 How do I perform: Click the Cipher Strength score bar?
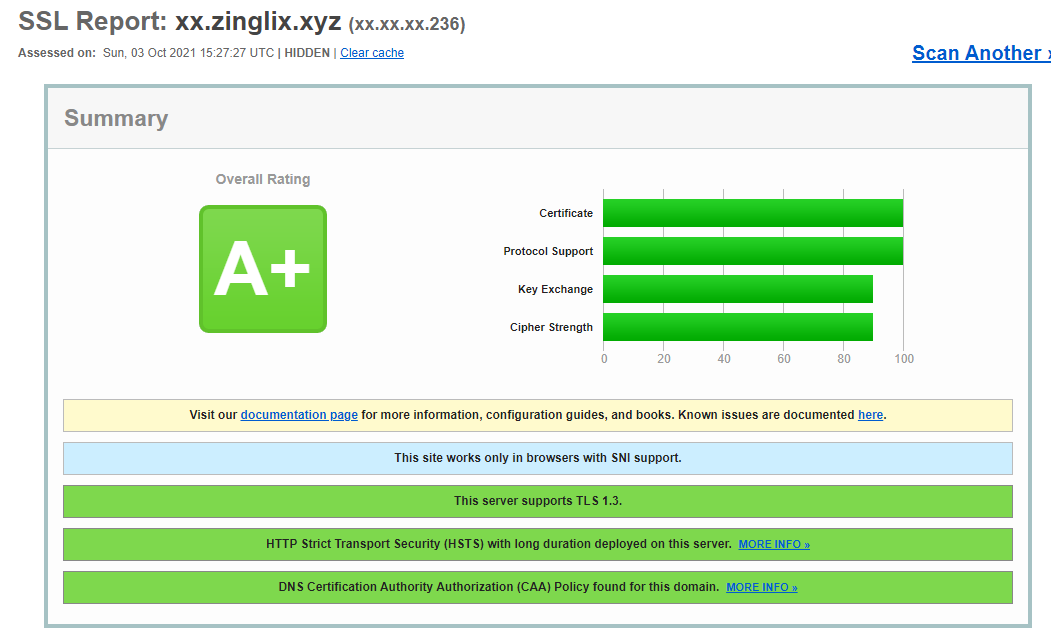tap(737, 327)
